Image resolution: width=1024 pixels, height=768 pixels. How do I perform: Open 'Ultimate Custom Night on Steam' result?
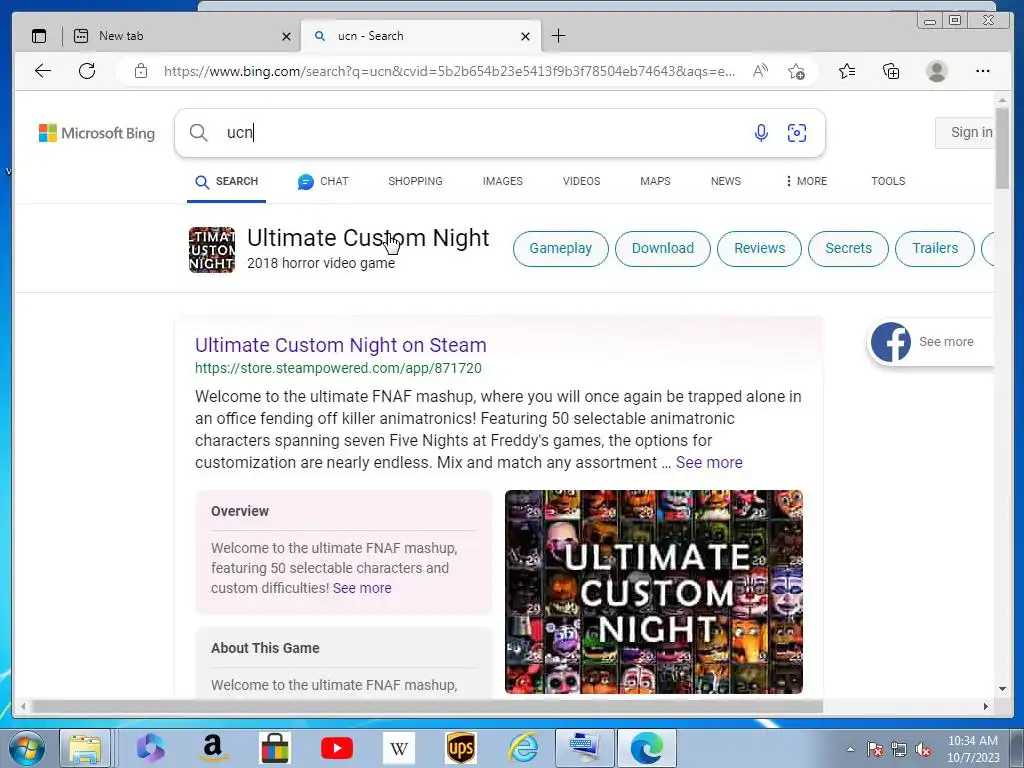[341, 345]
